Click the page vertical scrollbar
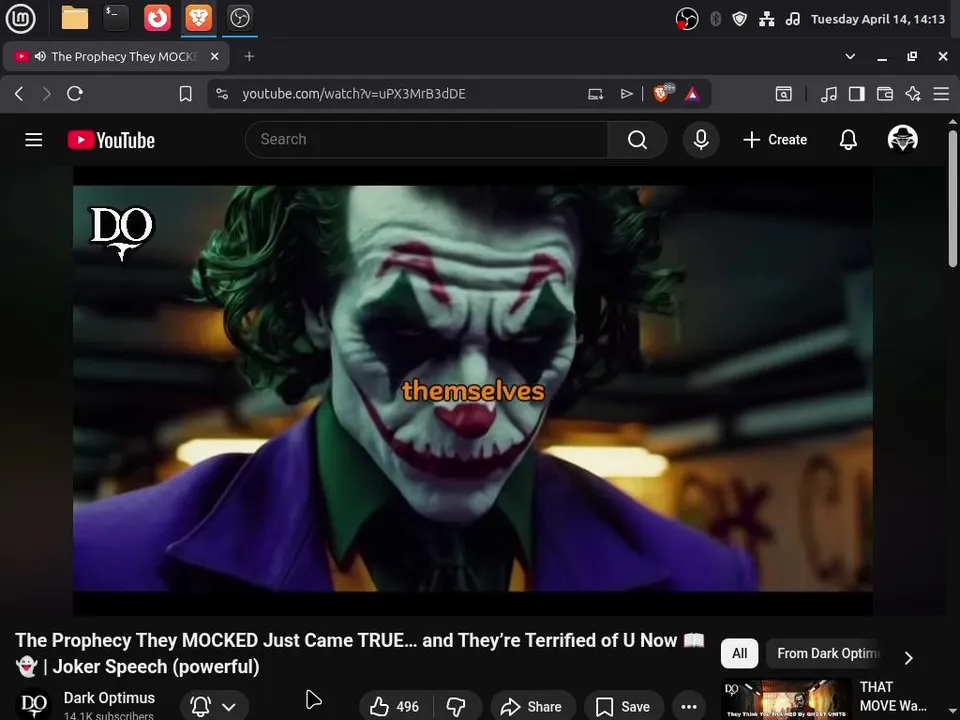The image size is (960, 720). click(953, 199)
